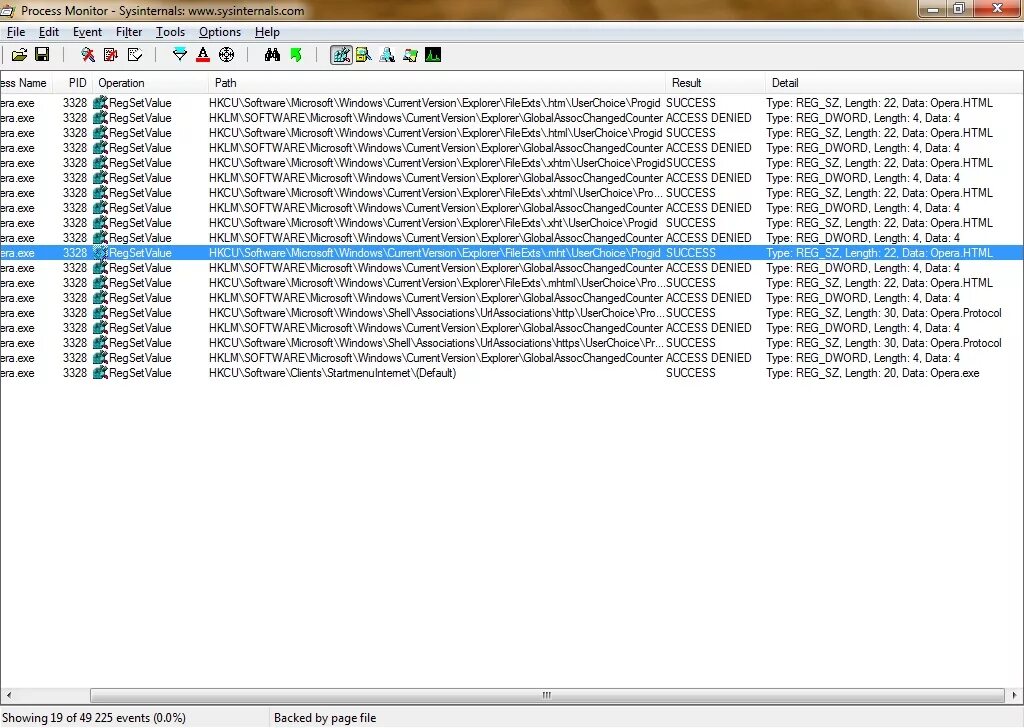
Task: Open the Tools menu
Action: (170, 32)
